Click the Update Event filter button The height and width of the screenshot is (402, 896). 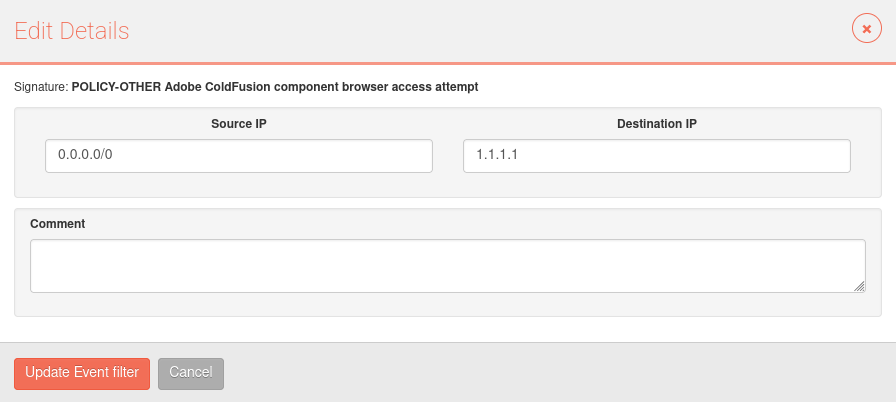pyautogui.click(x=82, y=374)
